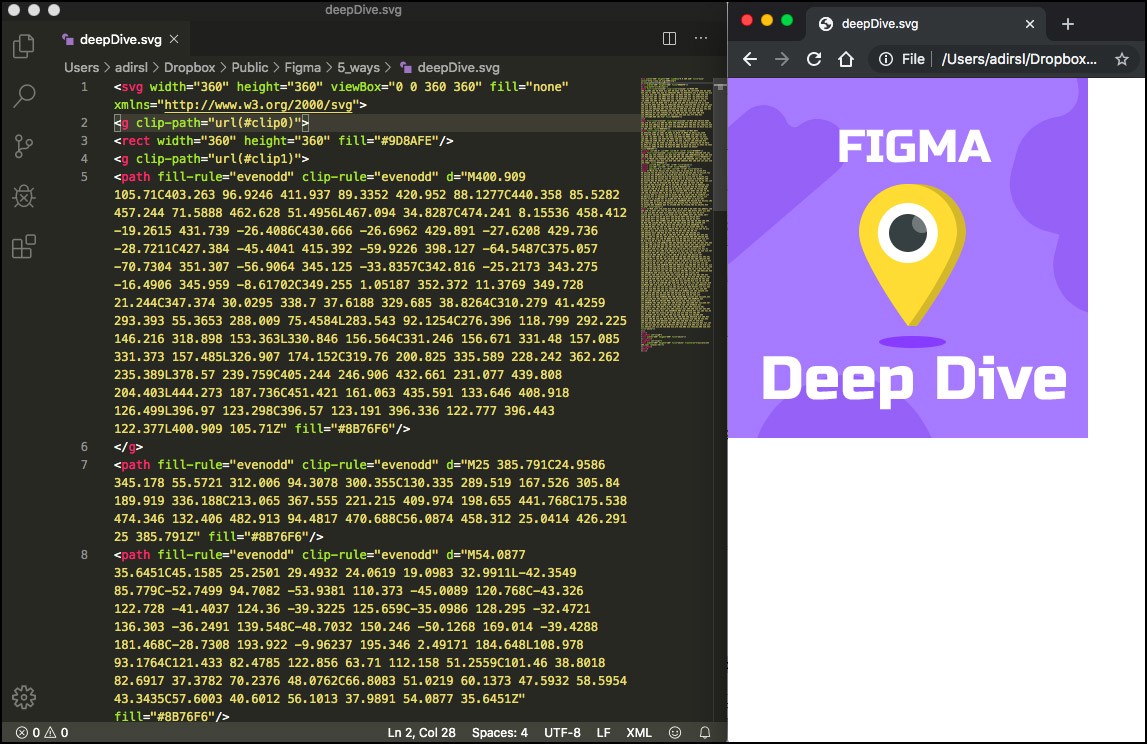Click the browser home icon
This screenshot has width=1147, height=744.
[x=845, y=60]
